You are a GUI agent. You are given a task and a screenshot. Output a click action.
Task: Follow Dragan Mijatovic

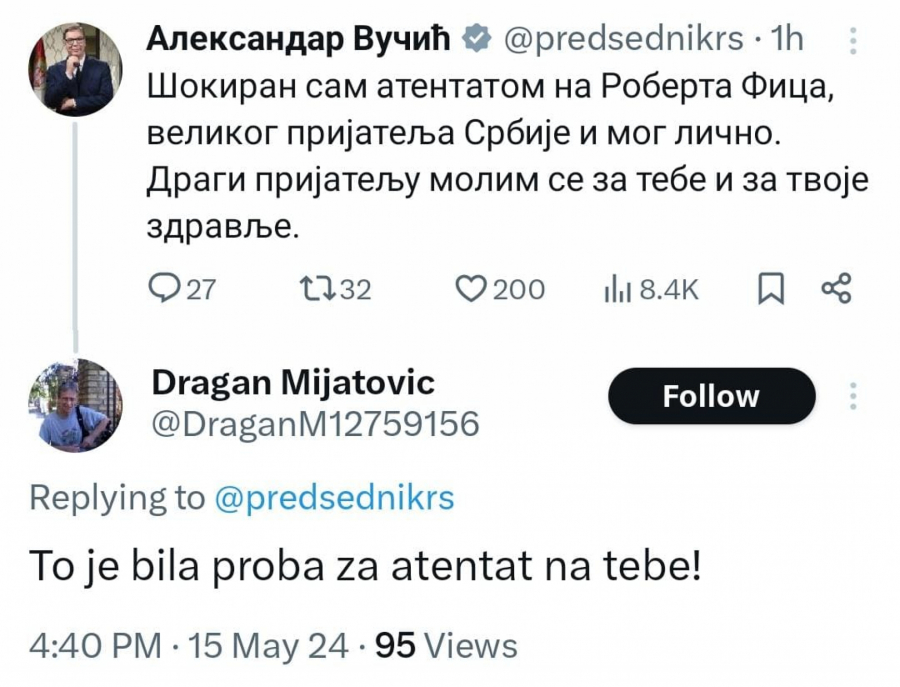pyautogui.click(x=711, y=396)
